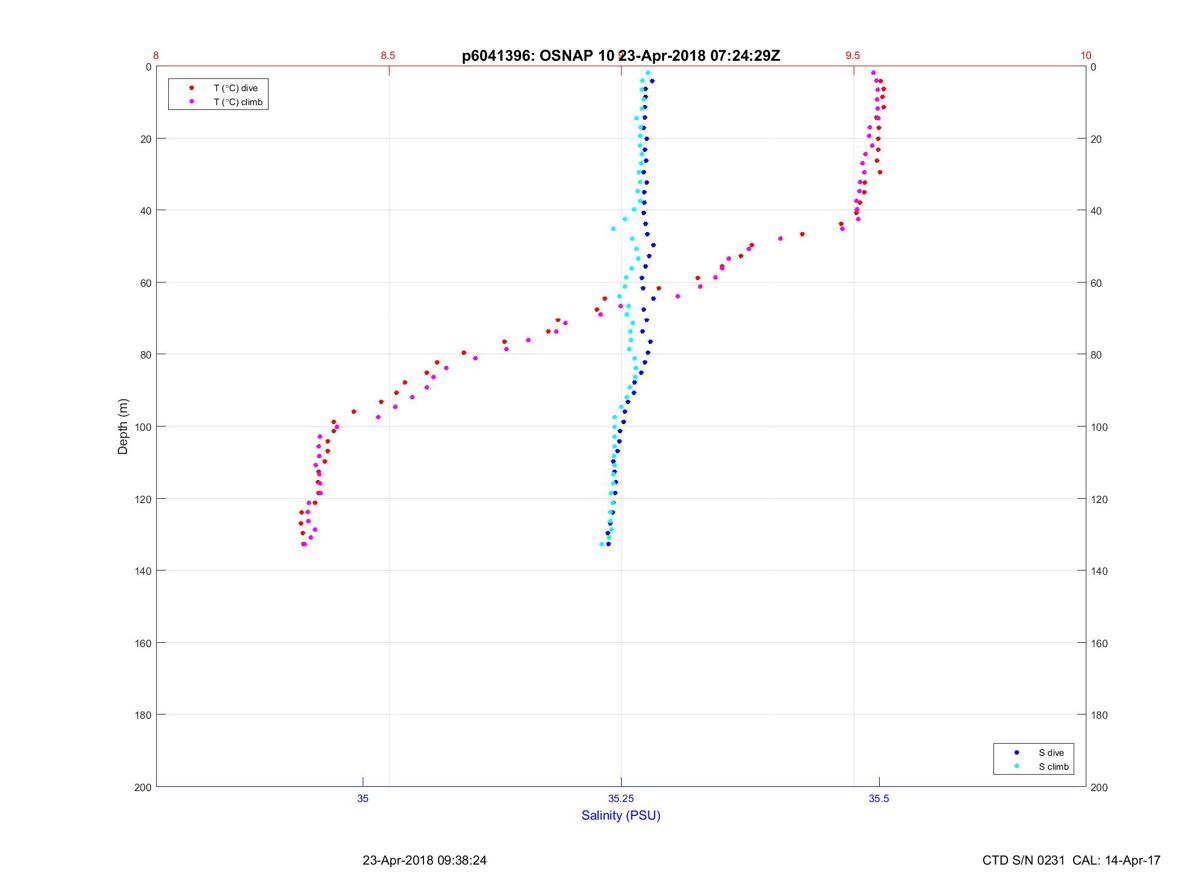Viewport: 1200px width, 885px height.
Task: Click the 100 tick on the left depth axis
Action: [141, 427]
